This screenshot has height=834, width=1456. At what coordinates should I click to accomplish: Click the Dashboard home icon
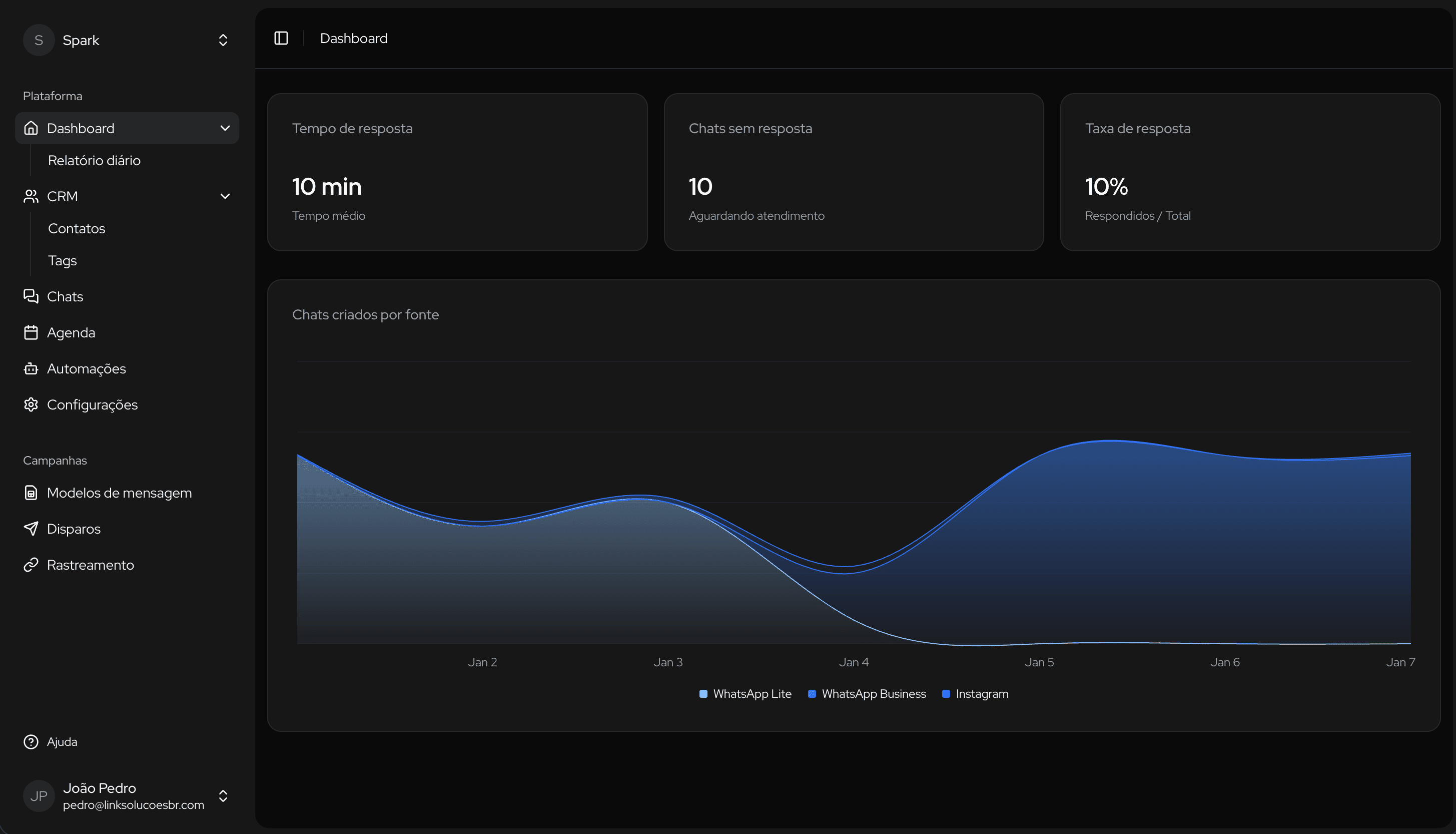31,128
